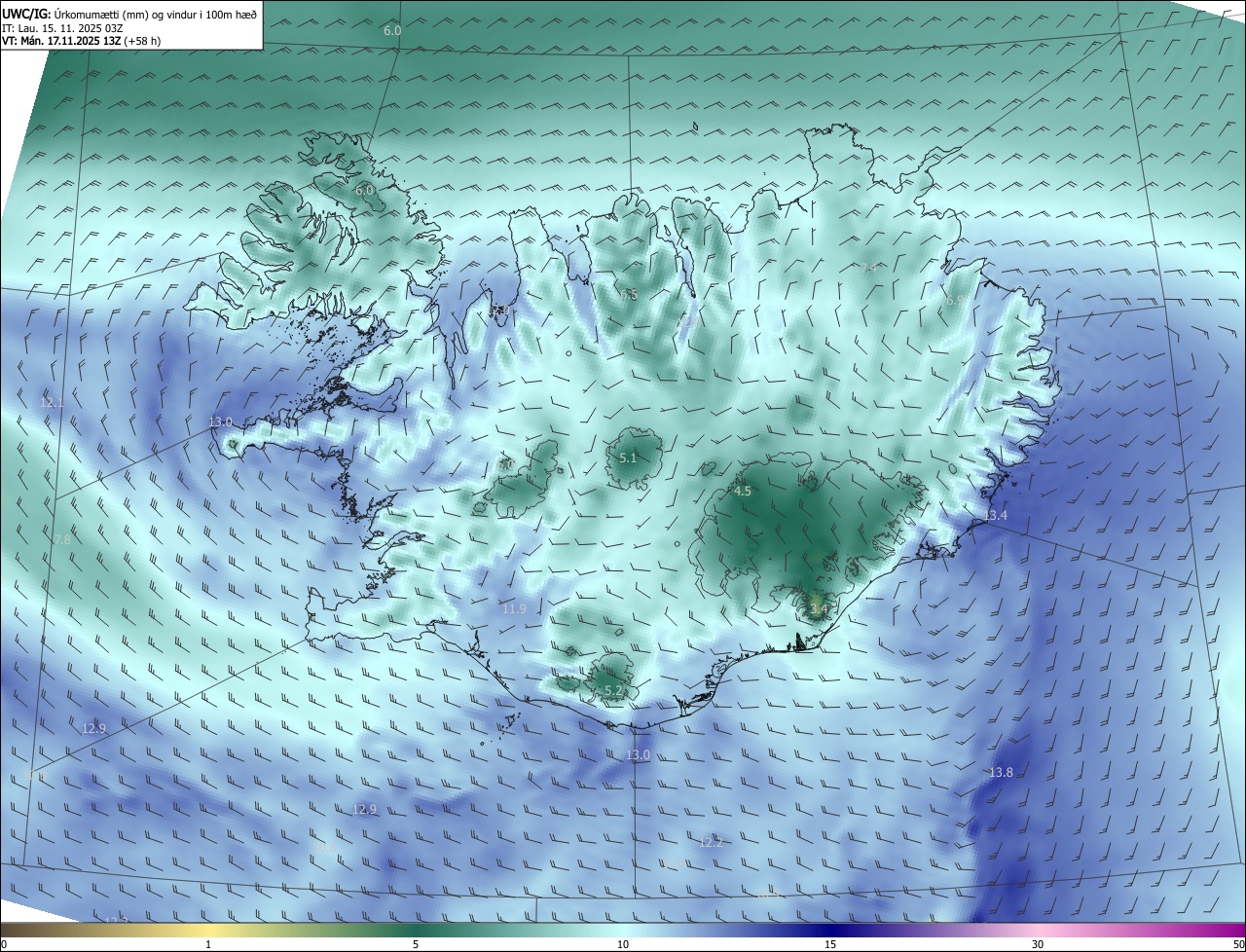Click the 10 tick on the color scale
This screenshot has height=952, width=1246.
(623, 944)
